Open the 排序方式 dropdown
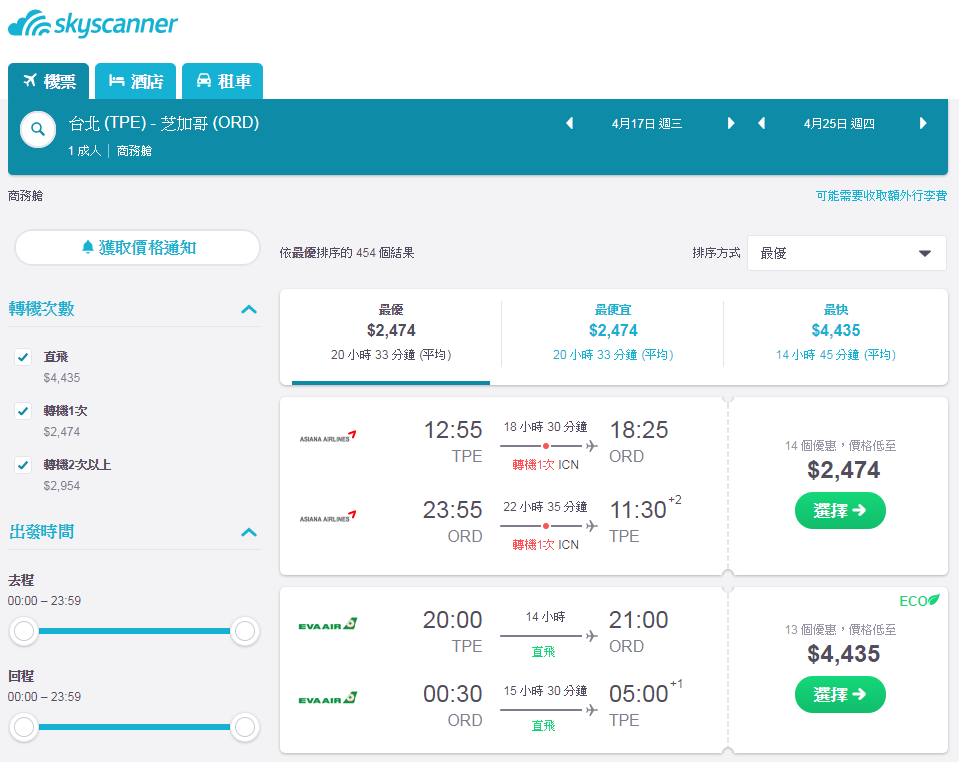The image size is (959, 762). point(846,253)
